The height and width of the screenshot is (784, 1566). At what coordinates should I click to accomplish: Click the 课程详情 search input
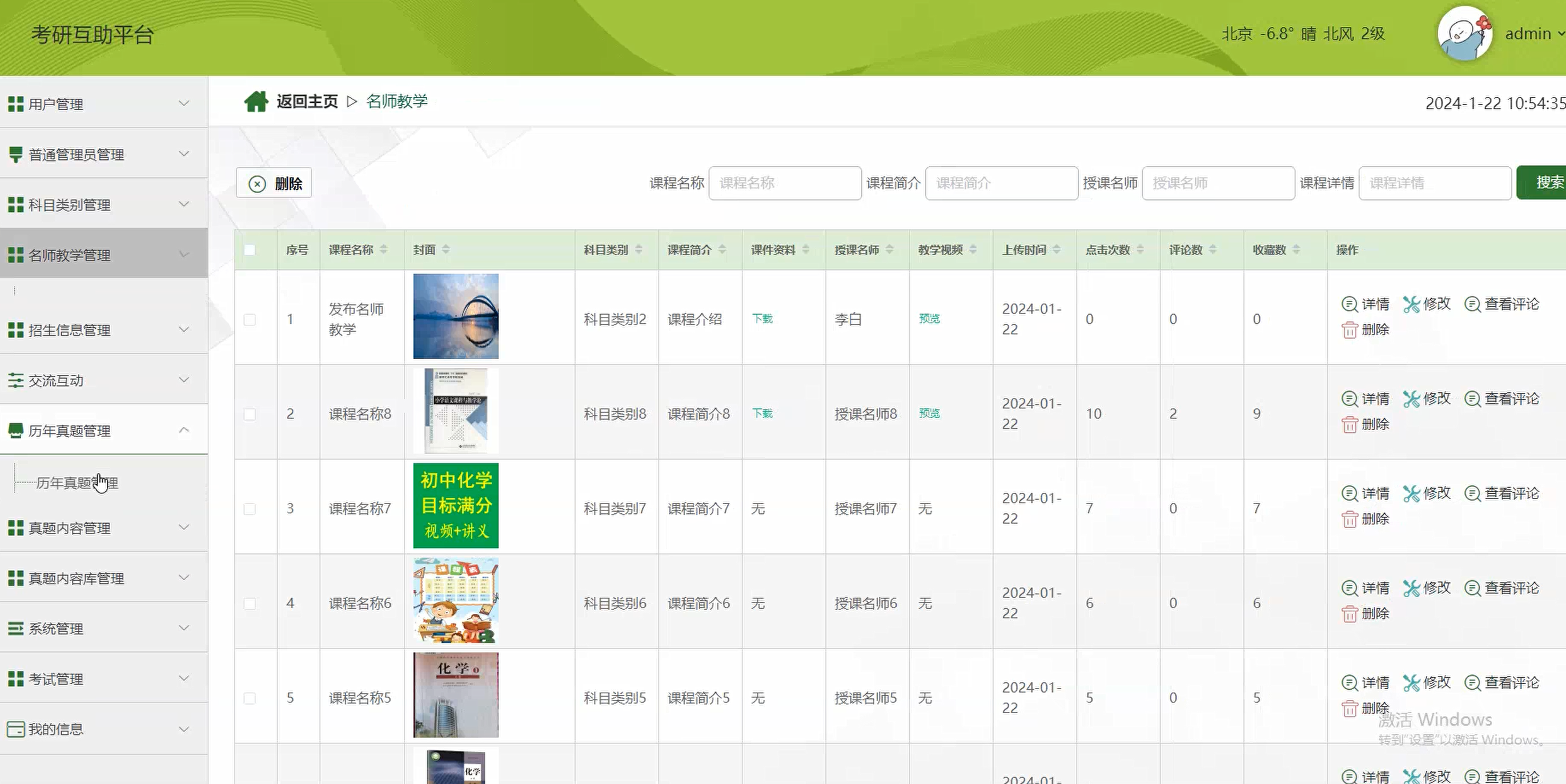[x=1435, y=183]
